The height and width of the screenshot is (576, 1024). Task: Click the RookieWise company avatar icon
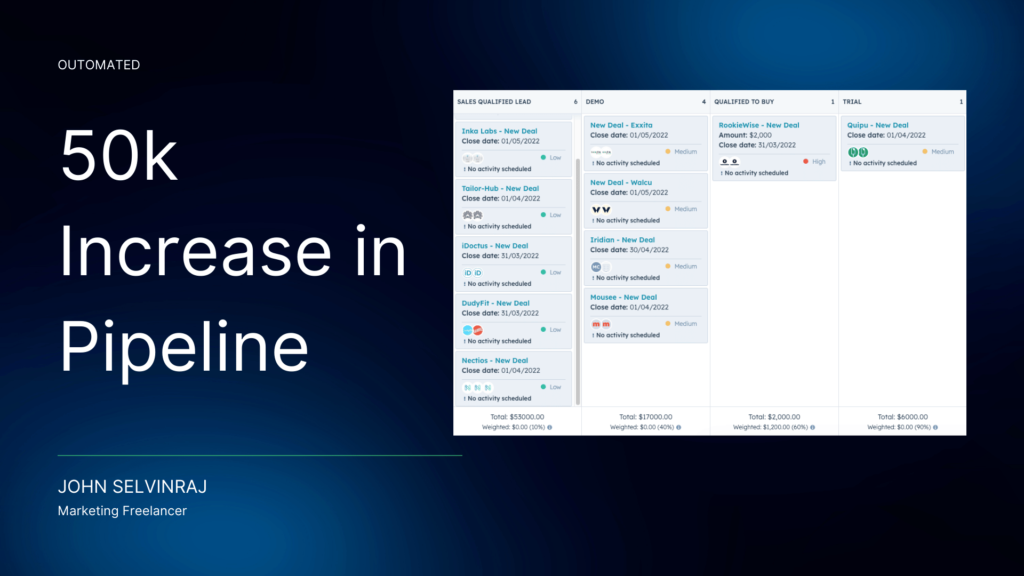click(x=725, y=162)
